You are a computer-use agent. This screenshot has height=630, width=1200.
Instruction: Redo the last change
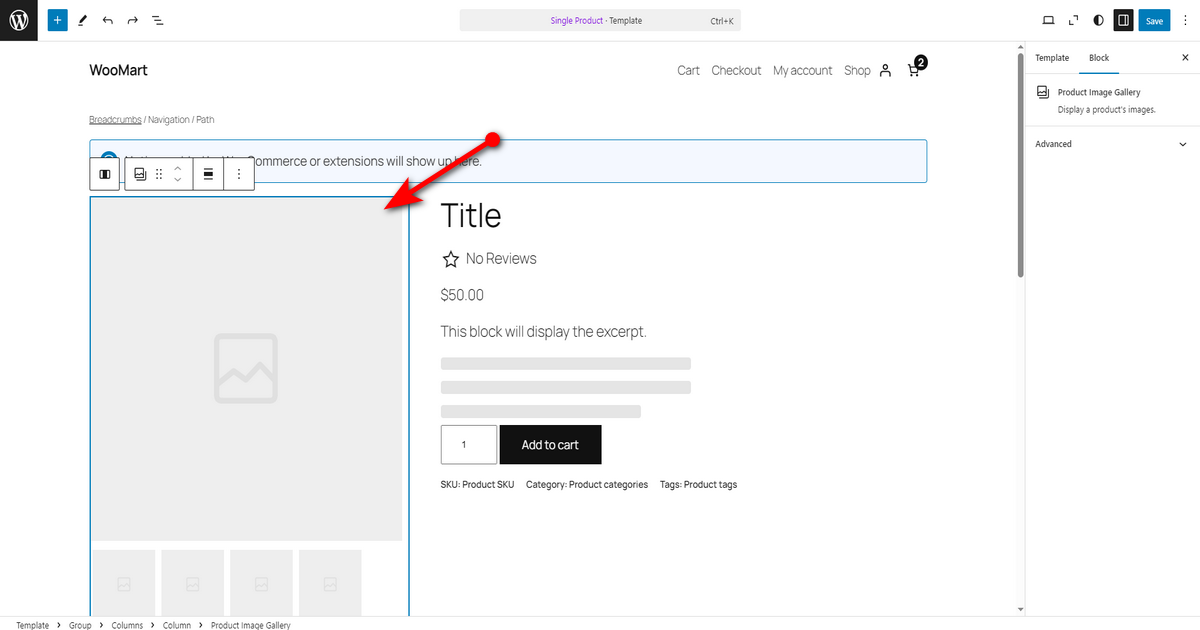coord(132,20)
